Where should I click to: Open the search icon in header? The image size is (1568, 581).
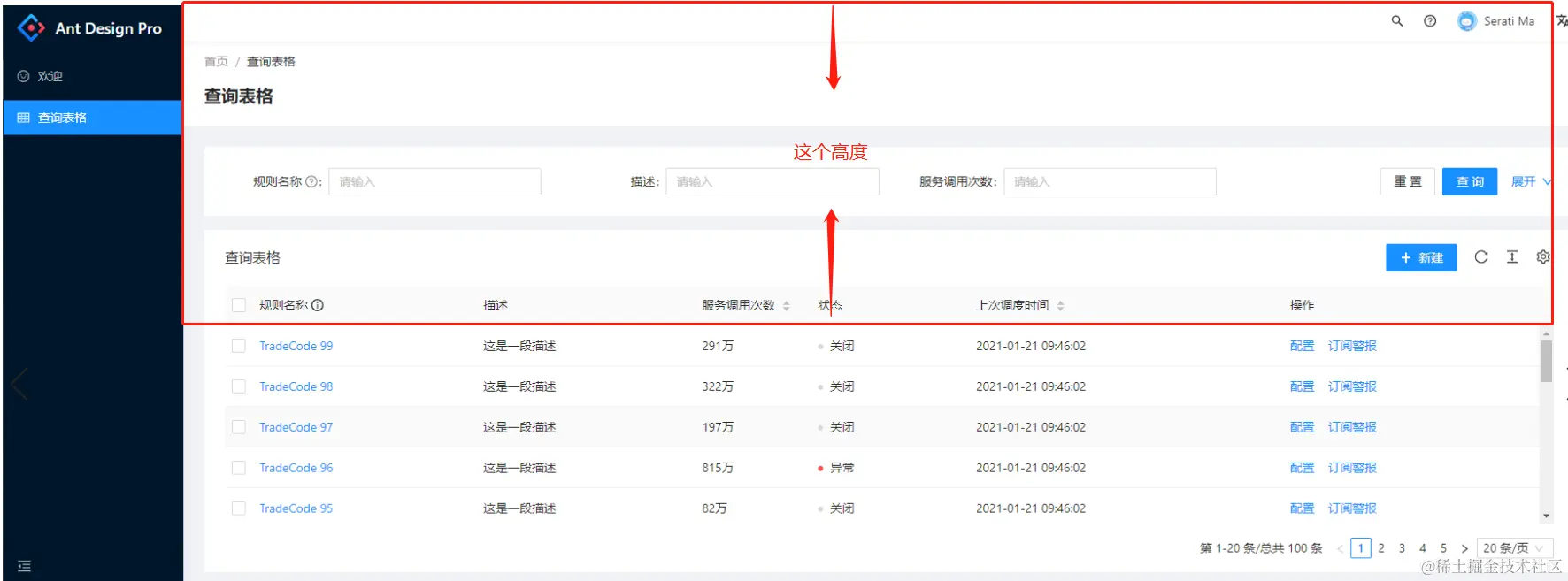tap(1397, 21)
